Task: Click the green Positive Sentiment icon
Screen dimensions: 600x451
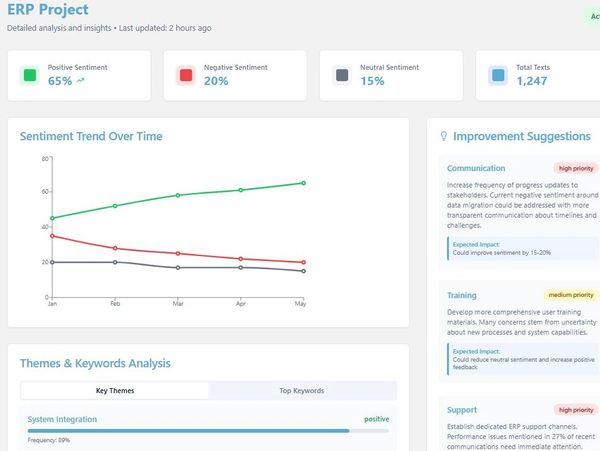Action: point(30,75)
